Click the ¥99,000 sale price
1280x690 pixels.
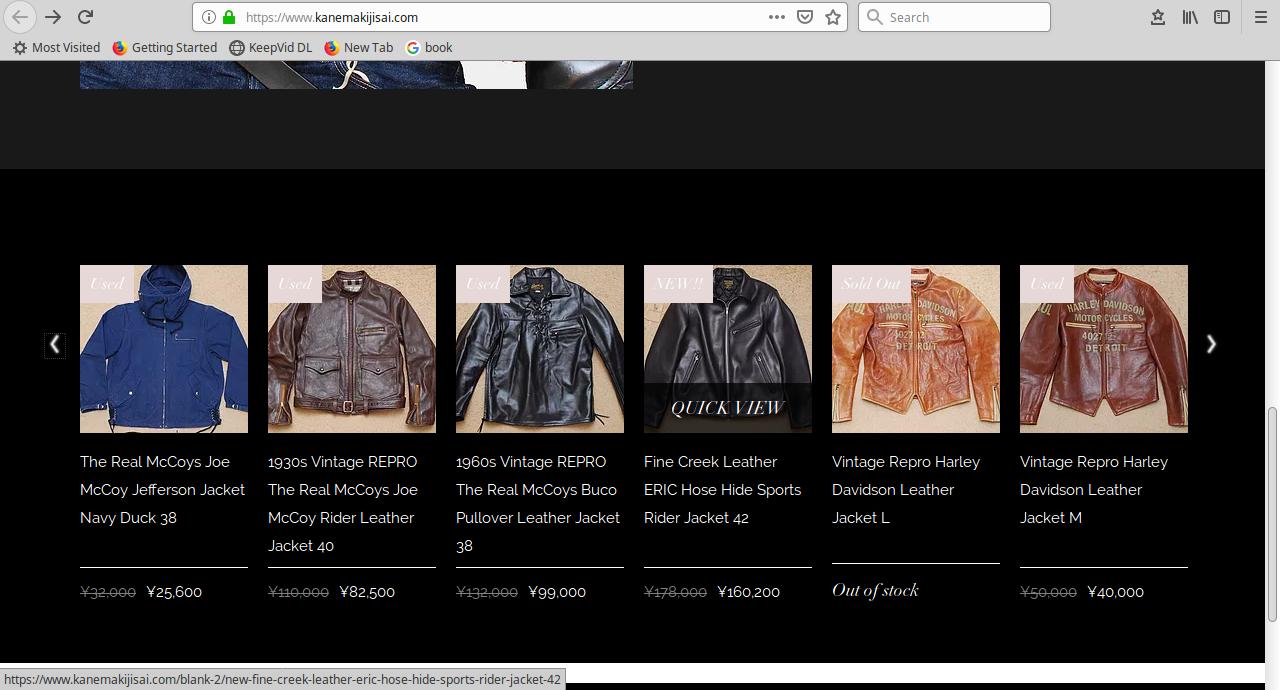(x=557, y=592)
